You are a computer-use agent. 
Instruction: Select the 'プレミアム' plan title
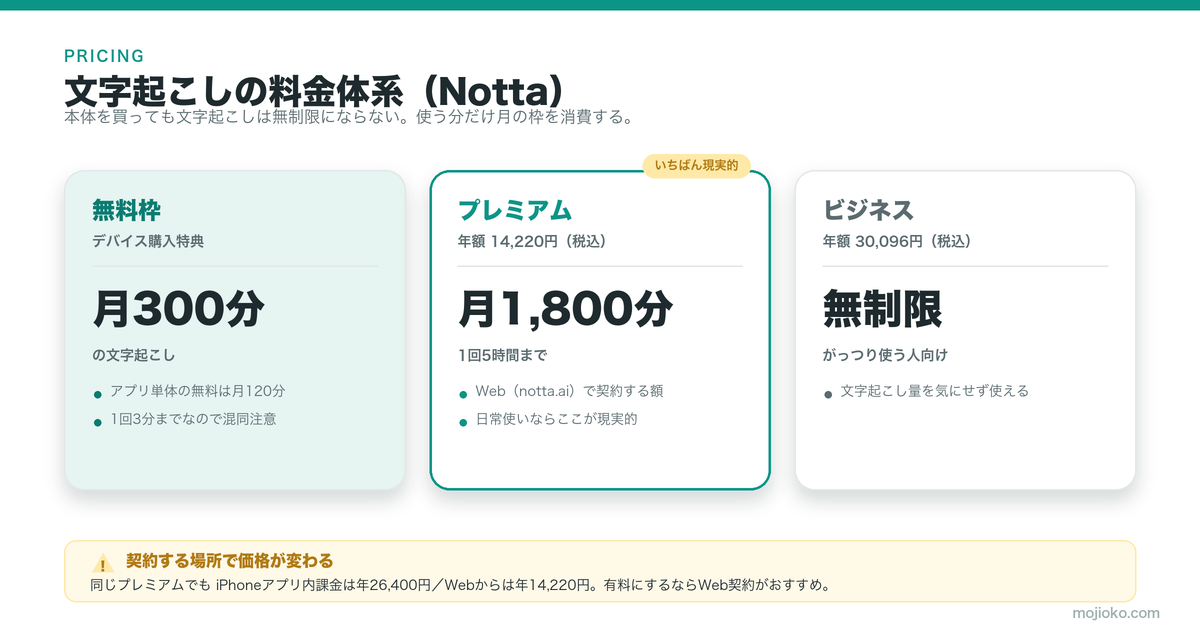[x=515, y=210]
